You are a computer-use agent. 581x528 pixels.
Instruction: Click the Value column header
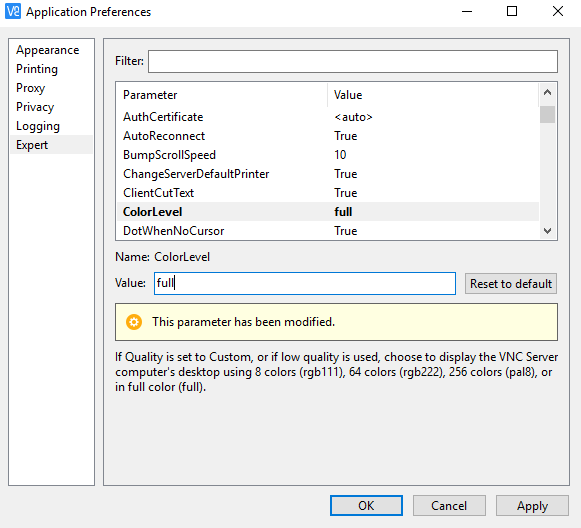coord(433,95)
